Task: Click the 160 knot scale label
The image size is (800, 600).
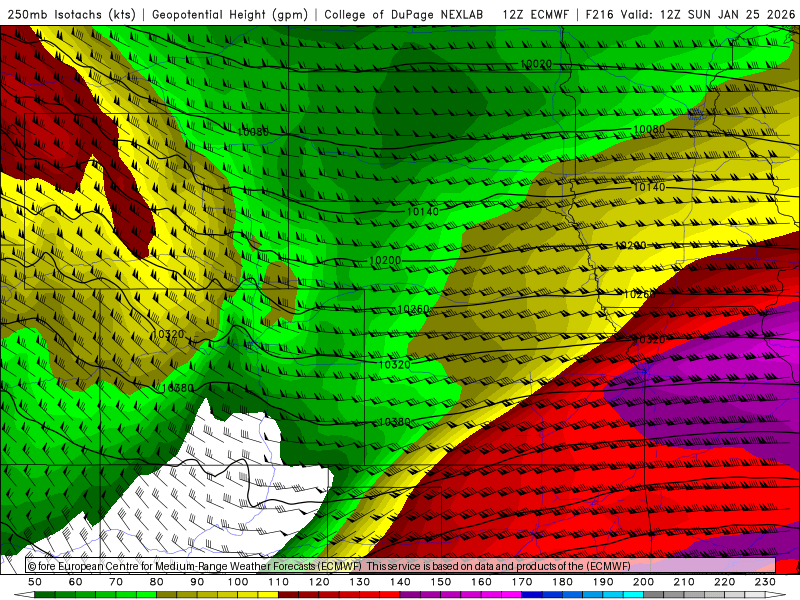Action: (481, 582)
